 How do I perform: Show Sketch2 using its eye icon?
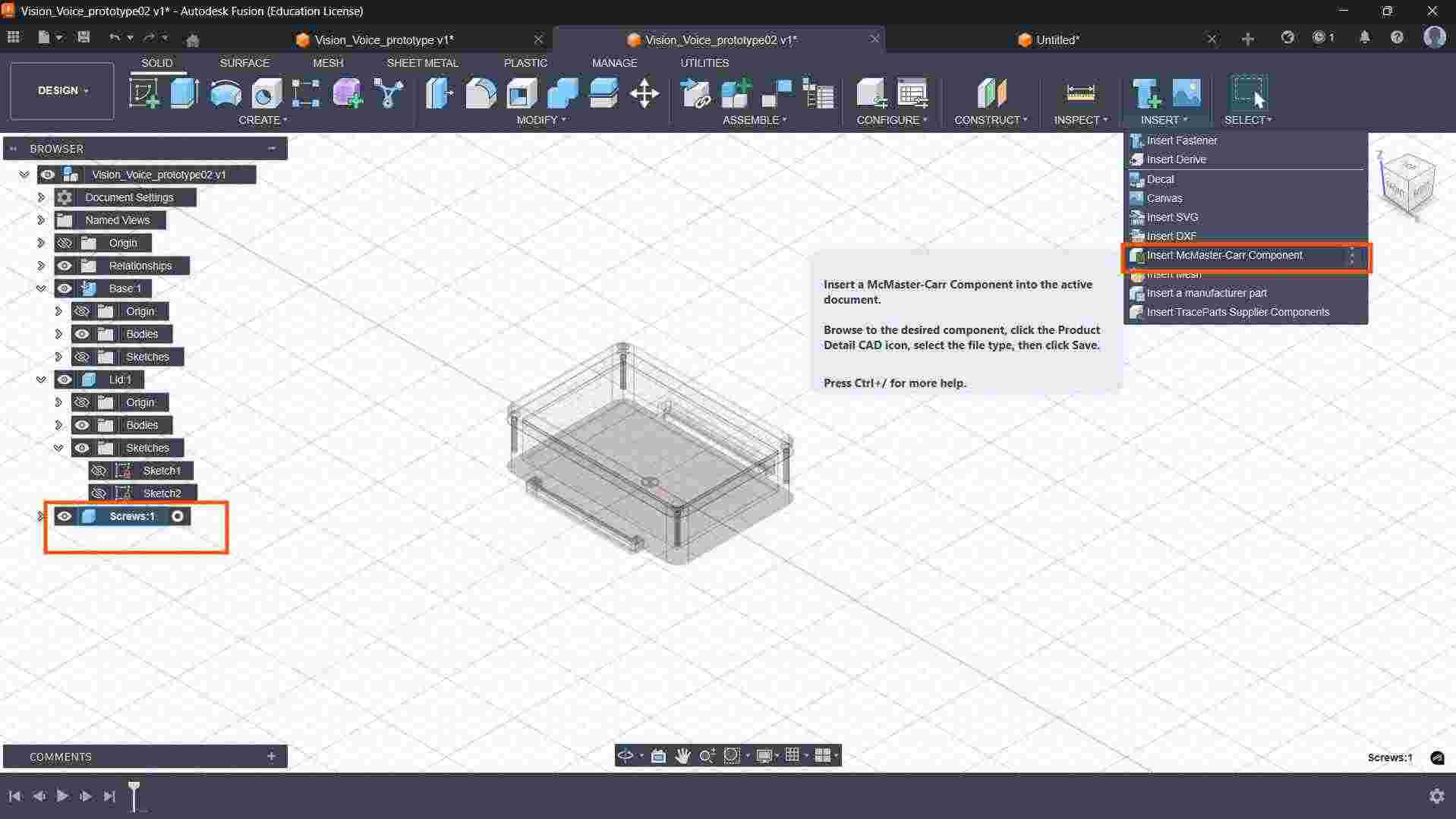click(x=99, y=493)
